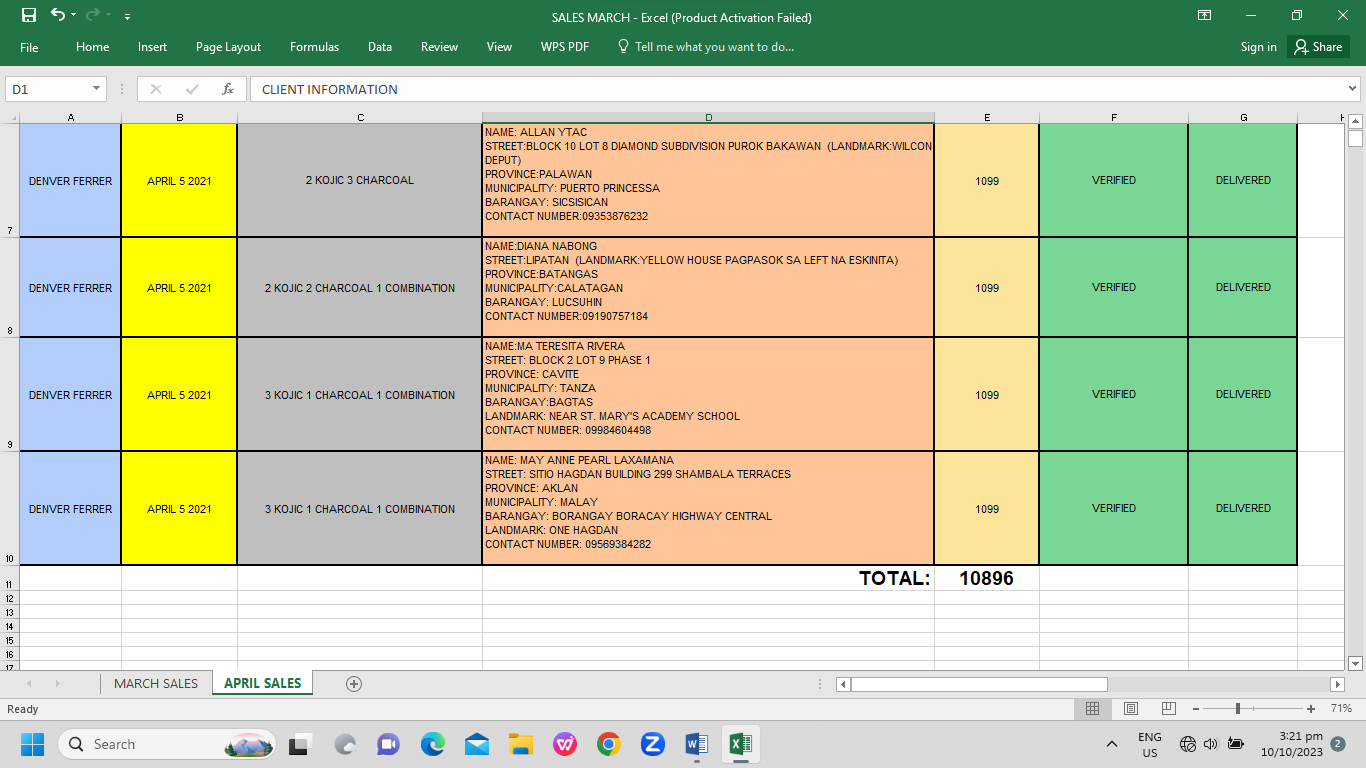The image size is (1366, 768).
Task: Click the zoom slider handle
Action: pos(1238,709)
